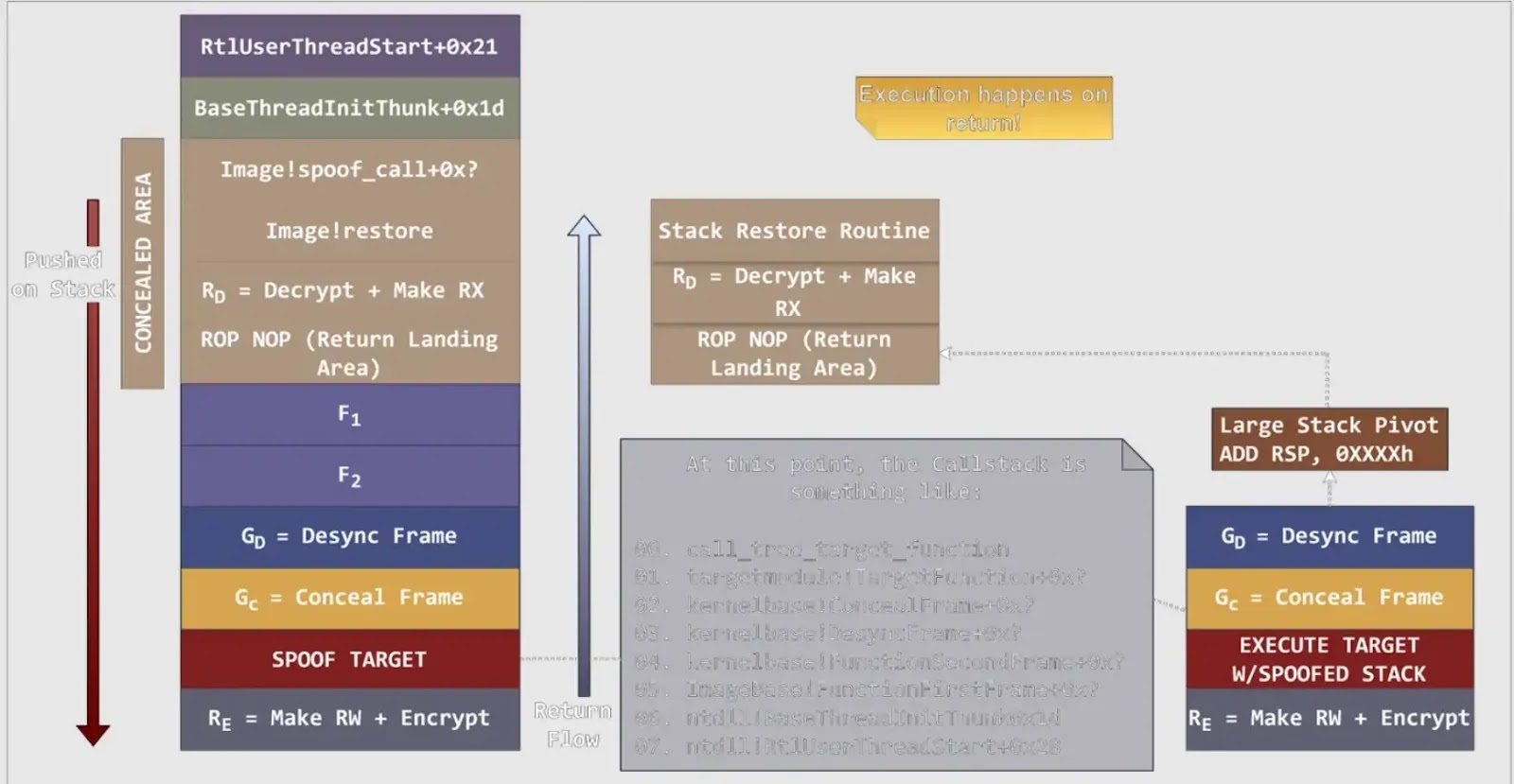This screenshot has width=1514, height=784.
Task: Click the 'Return Flow' label text
Action: (x=572, y=724)
